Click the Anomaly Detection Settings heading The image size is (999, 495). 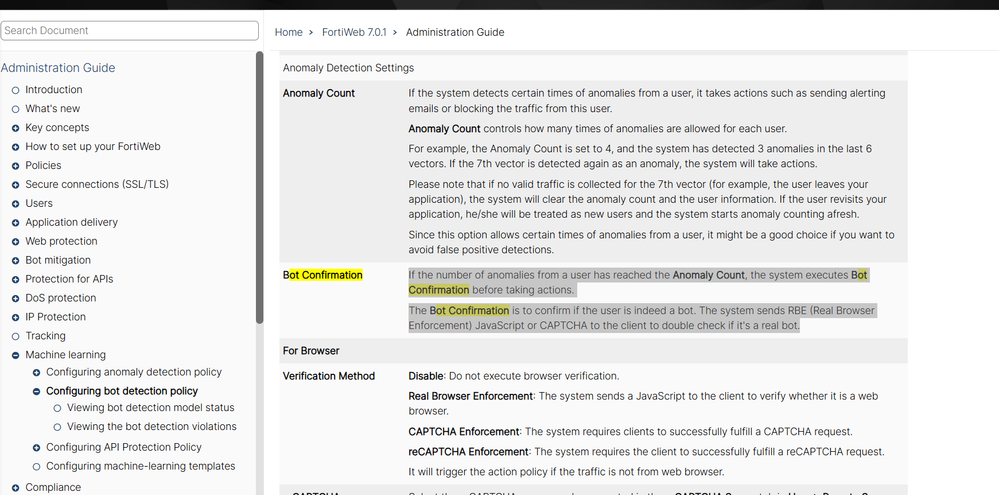point(349,68)
